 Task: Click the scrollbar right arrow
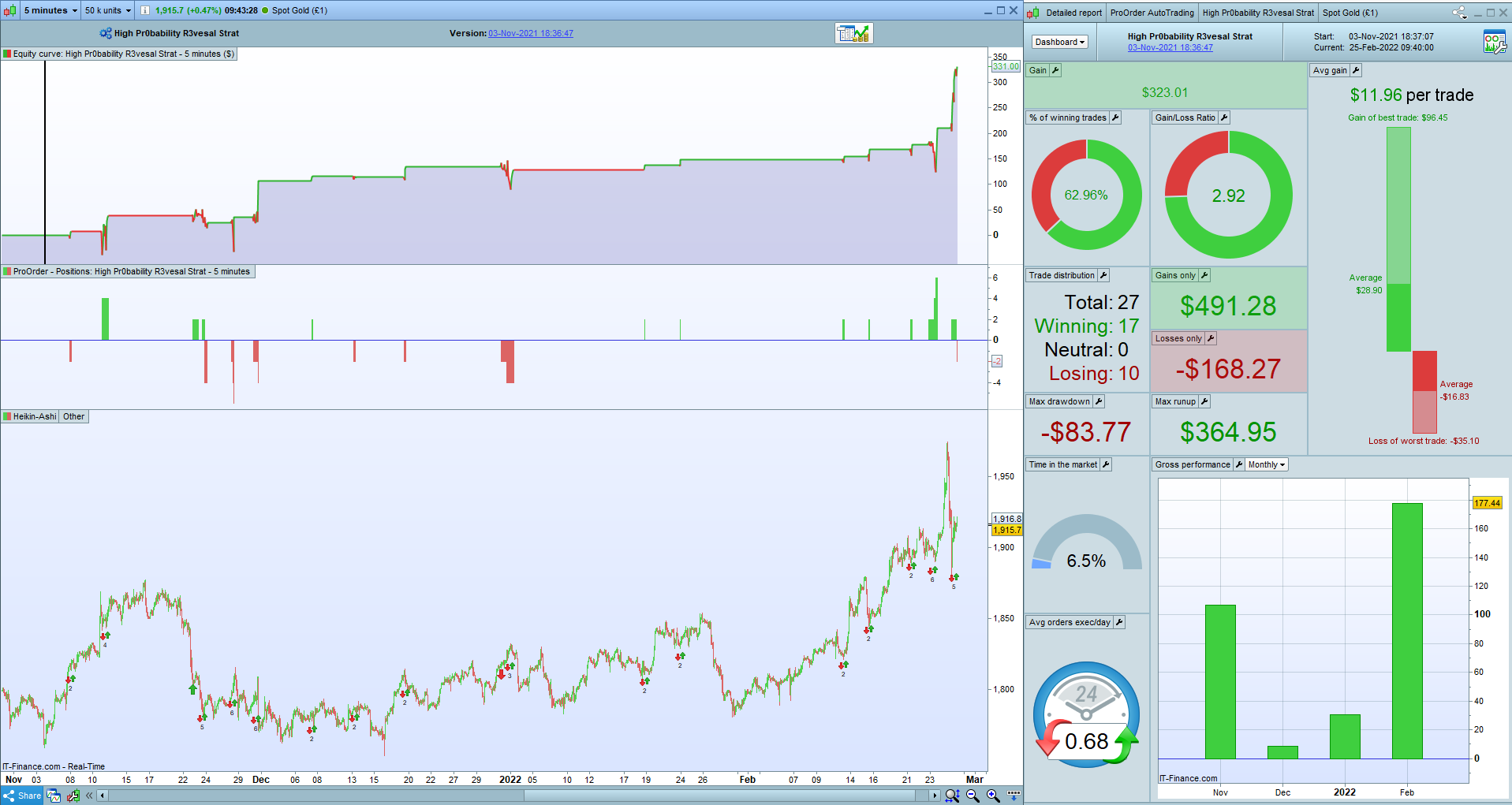[935, 796]
